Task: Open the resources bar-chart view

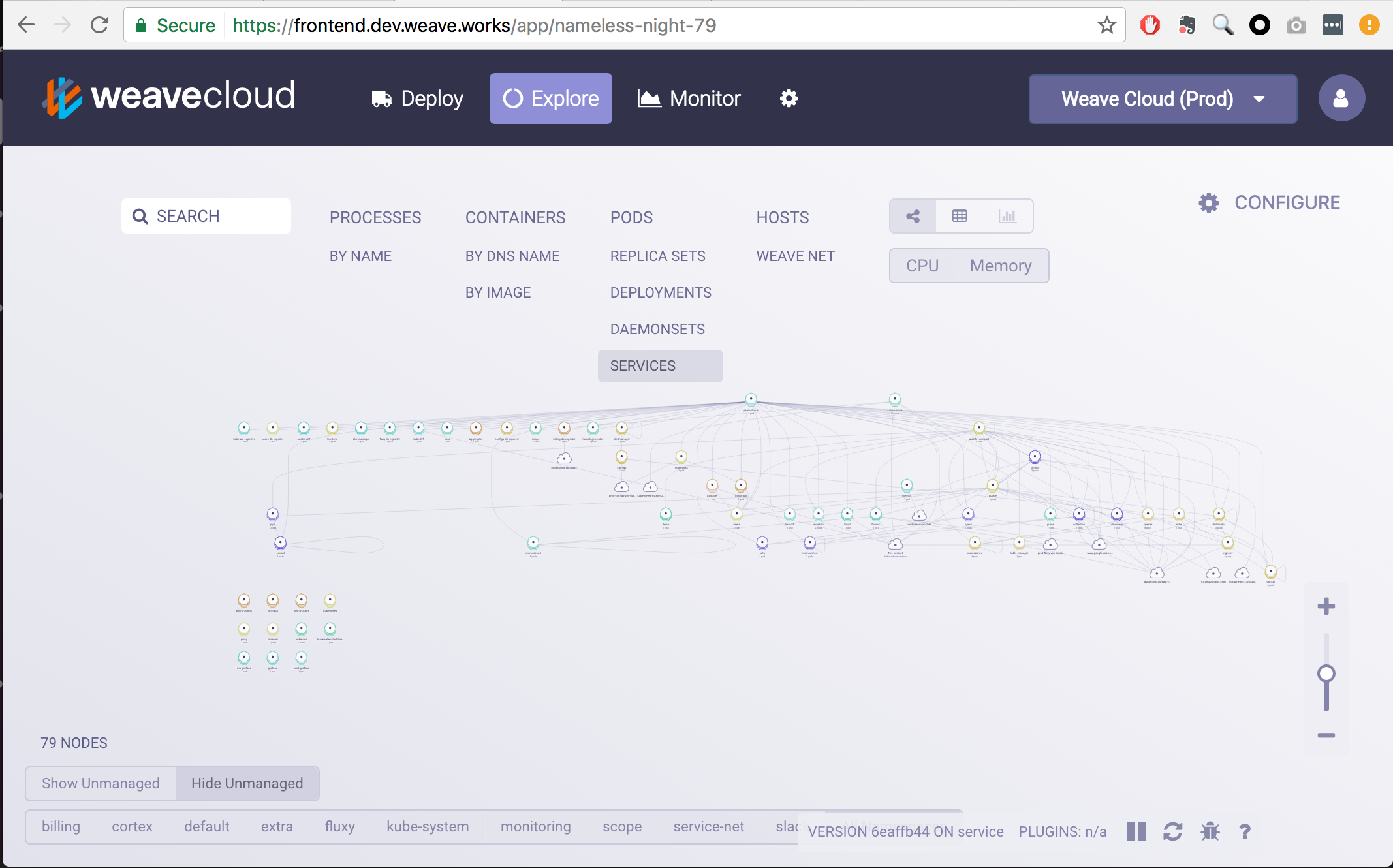Action: (1007, 216)
